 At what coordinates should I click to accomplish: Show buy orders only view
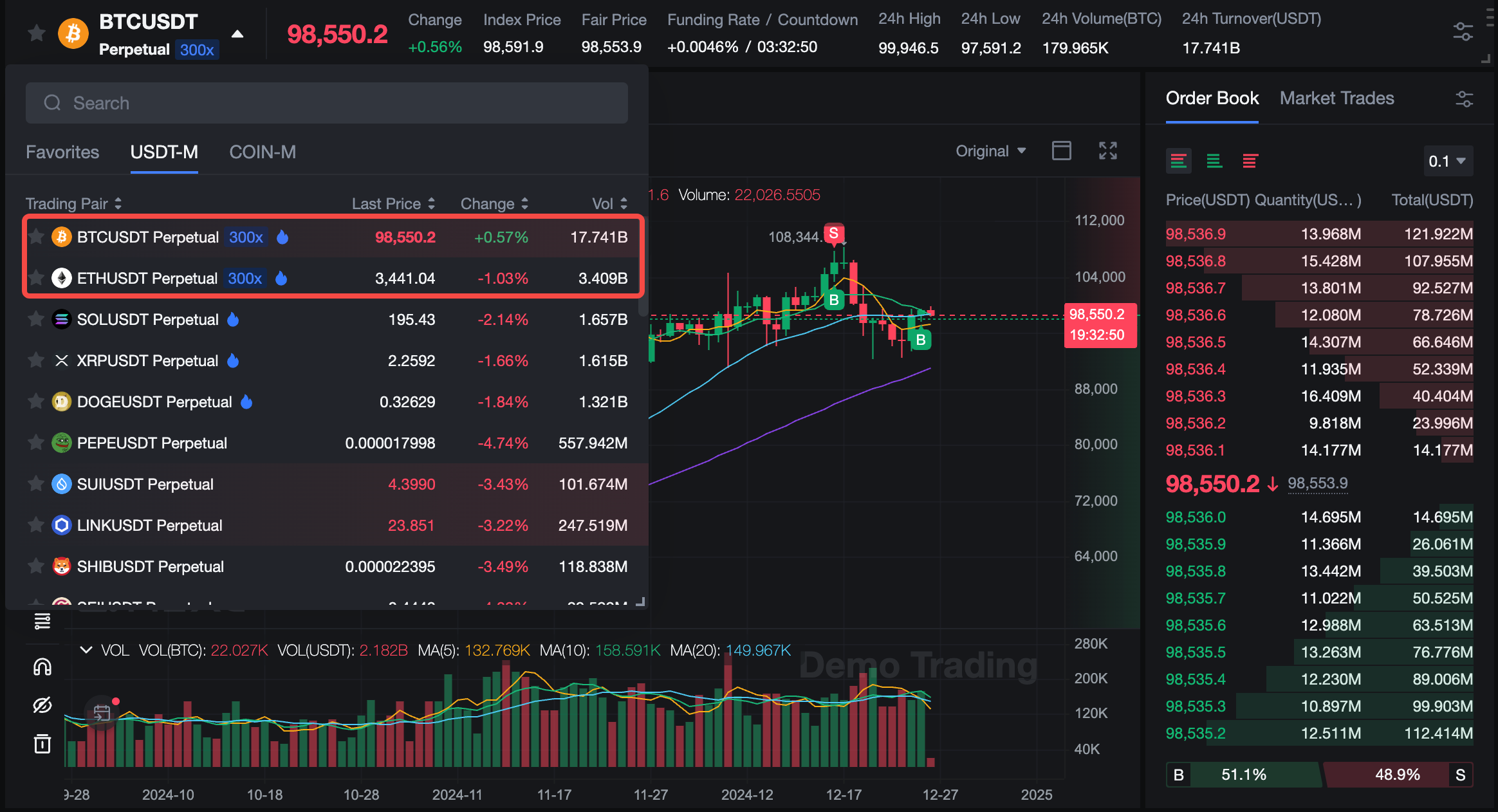pyautogui.click(x=1214, y=161)
